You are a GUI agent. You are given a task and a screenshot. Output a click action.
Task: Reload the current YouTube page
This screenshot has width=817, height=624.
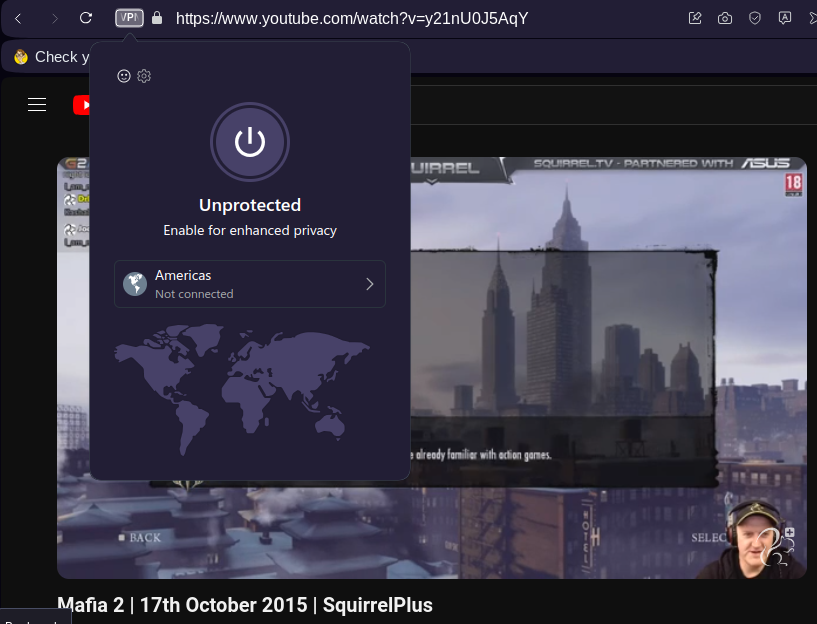tap(86, 18)
